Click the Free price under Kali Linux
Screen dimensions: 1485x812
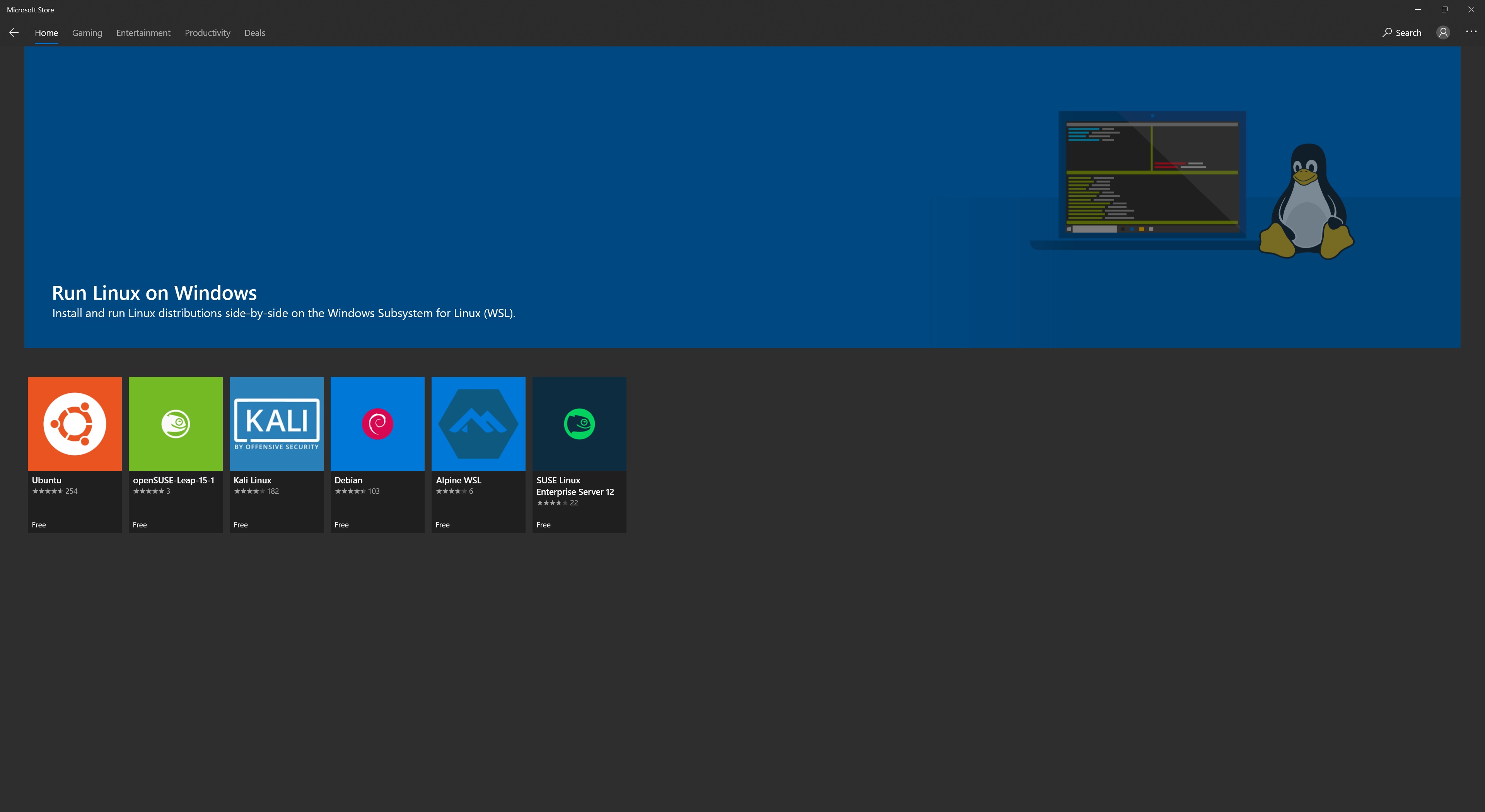point(241,524)
